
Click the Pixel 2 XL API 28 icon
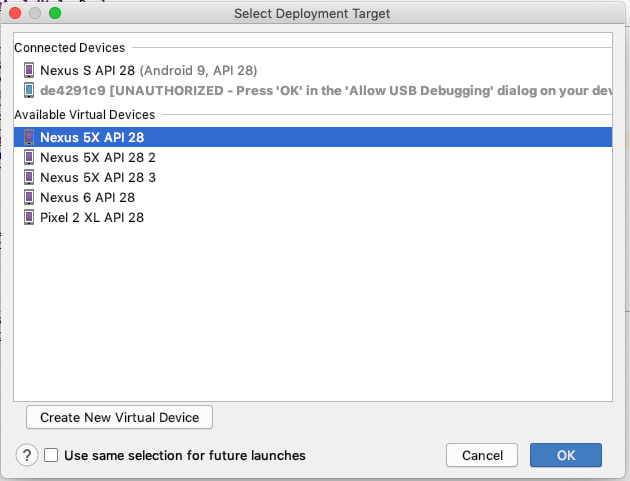29,217
